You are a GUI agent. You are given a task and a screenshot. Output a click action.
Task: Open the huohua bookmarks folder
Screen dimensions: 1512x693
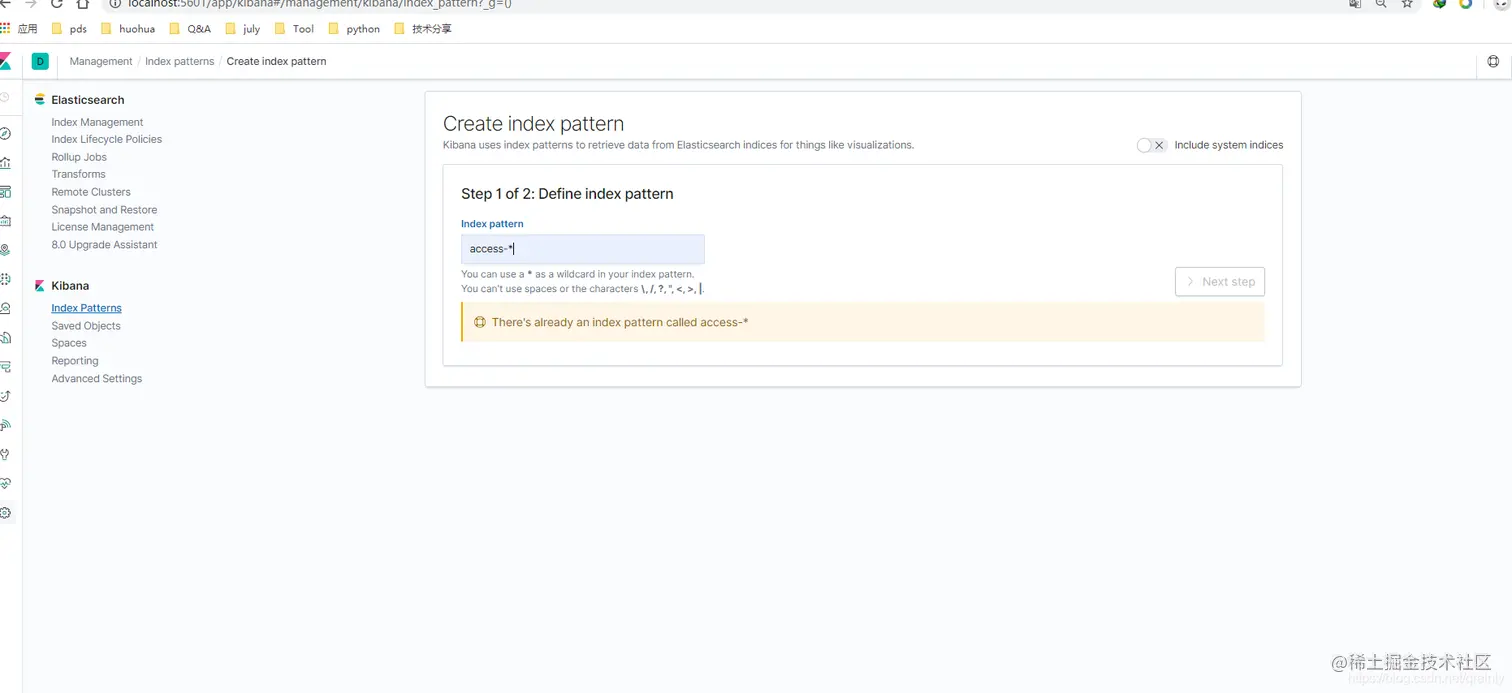coord(128,29)
